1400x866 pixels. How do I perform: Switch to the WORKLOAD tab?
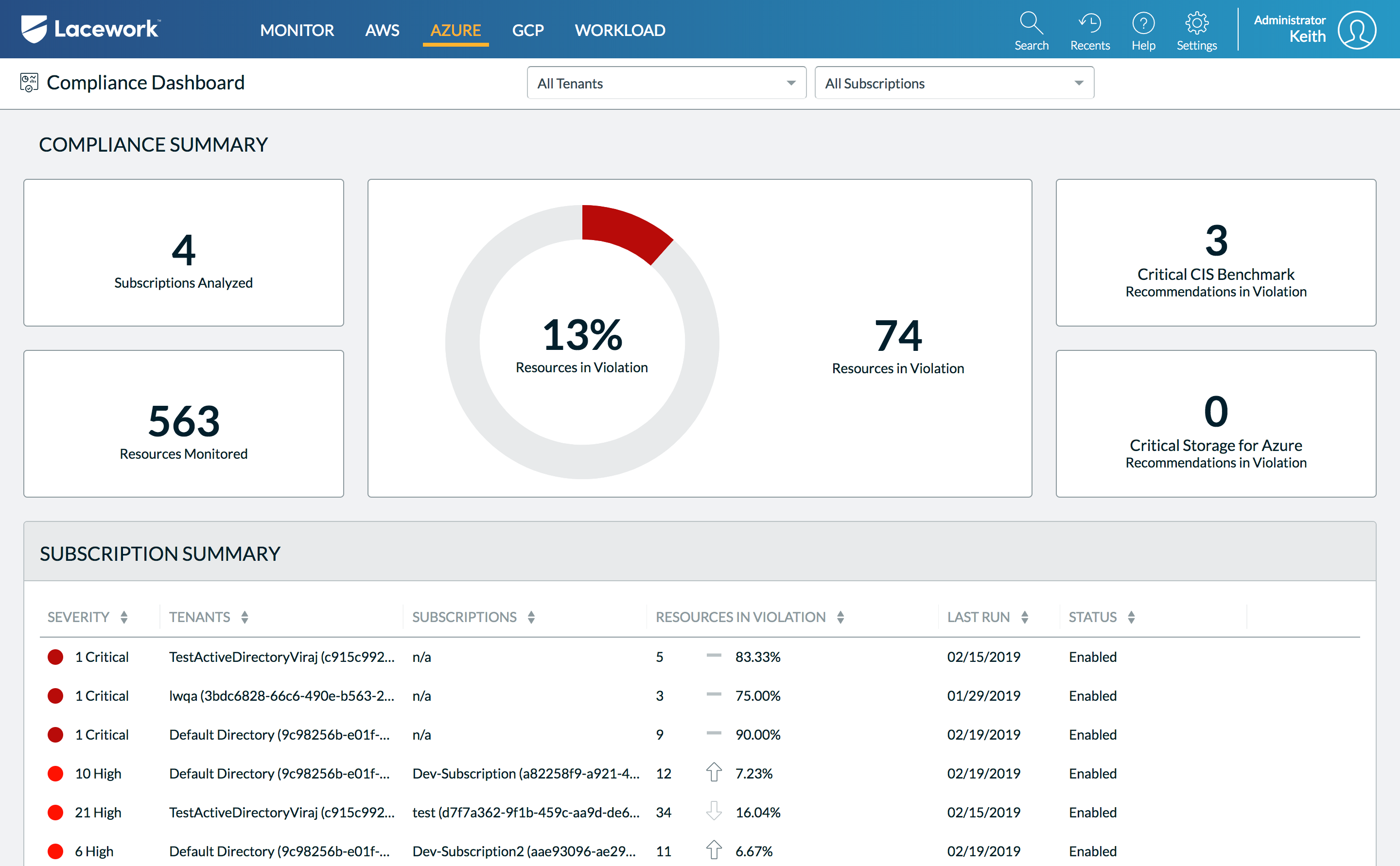pyautogui.click(x=620, y=30)
